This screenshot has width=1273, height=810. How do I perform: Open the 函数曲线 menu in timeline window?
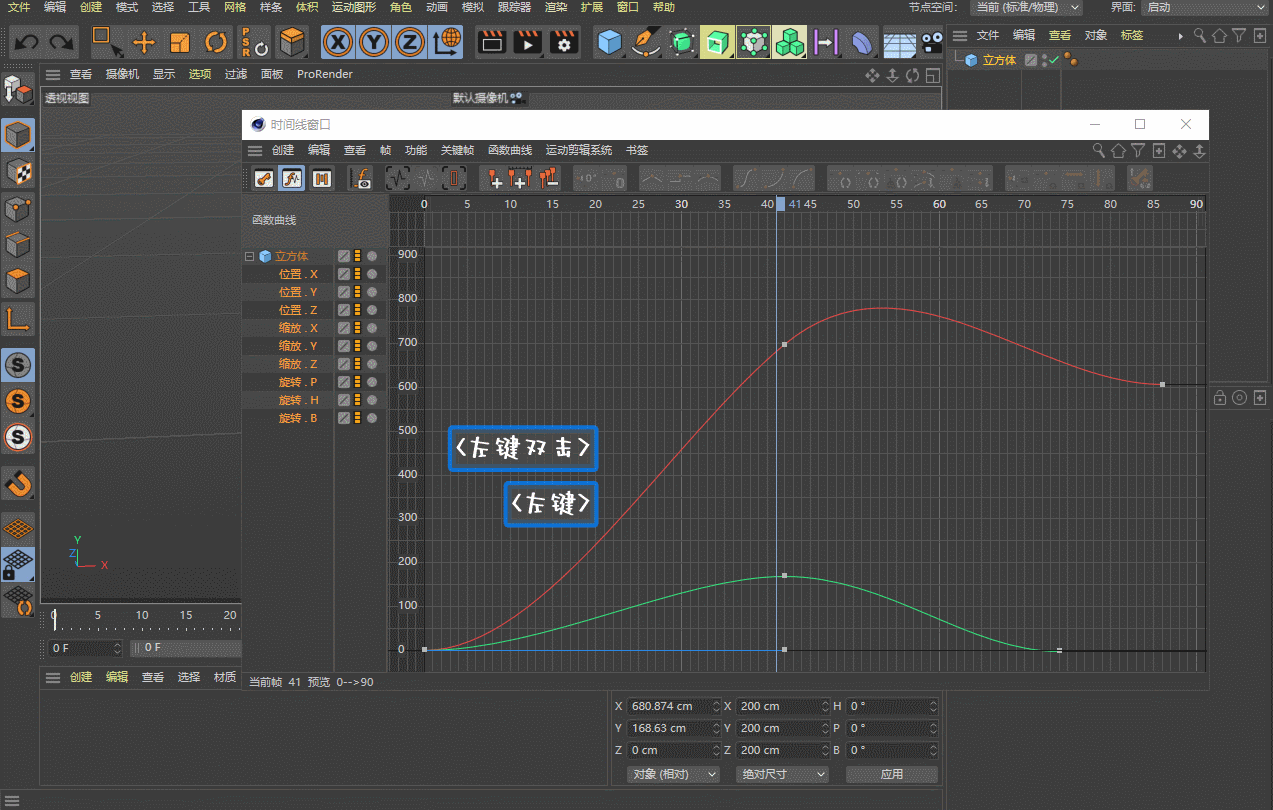(x=509, y=150)
